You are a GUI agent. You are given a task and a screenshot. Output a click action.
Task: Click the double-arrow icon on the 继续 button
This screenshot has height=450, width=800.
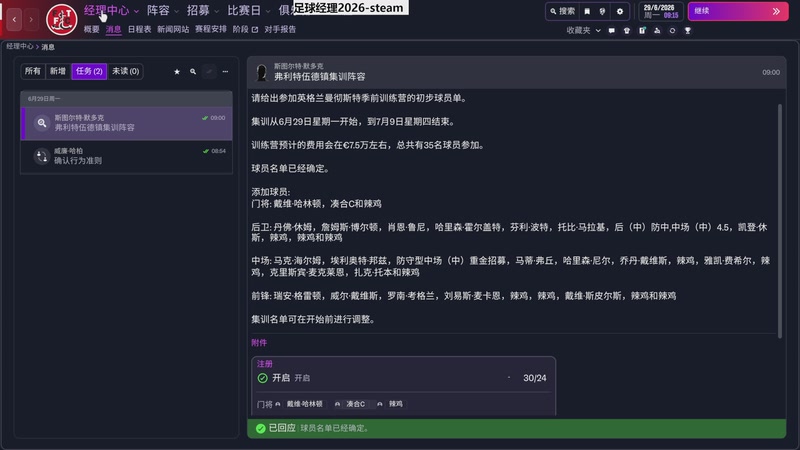(x=776, y=11)
